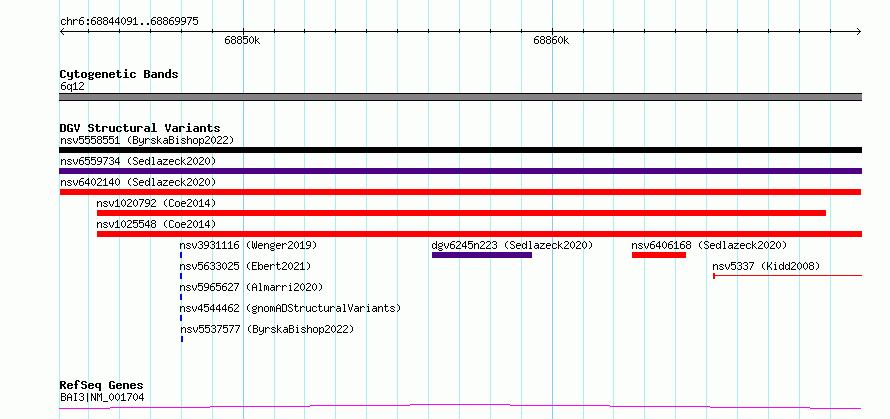
Task: Click the nsv3931116 (Wenger2019) label
Action: [x=248, y=245]
